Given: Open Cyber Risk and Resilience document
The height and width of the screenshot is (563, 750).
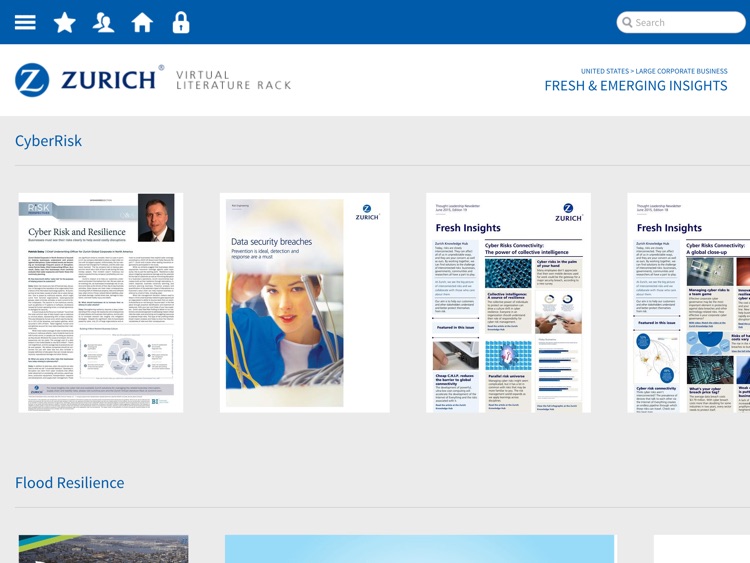Looking at the screenshot, I should point(100,302).
